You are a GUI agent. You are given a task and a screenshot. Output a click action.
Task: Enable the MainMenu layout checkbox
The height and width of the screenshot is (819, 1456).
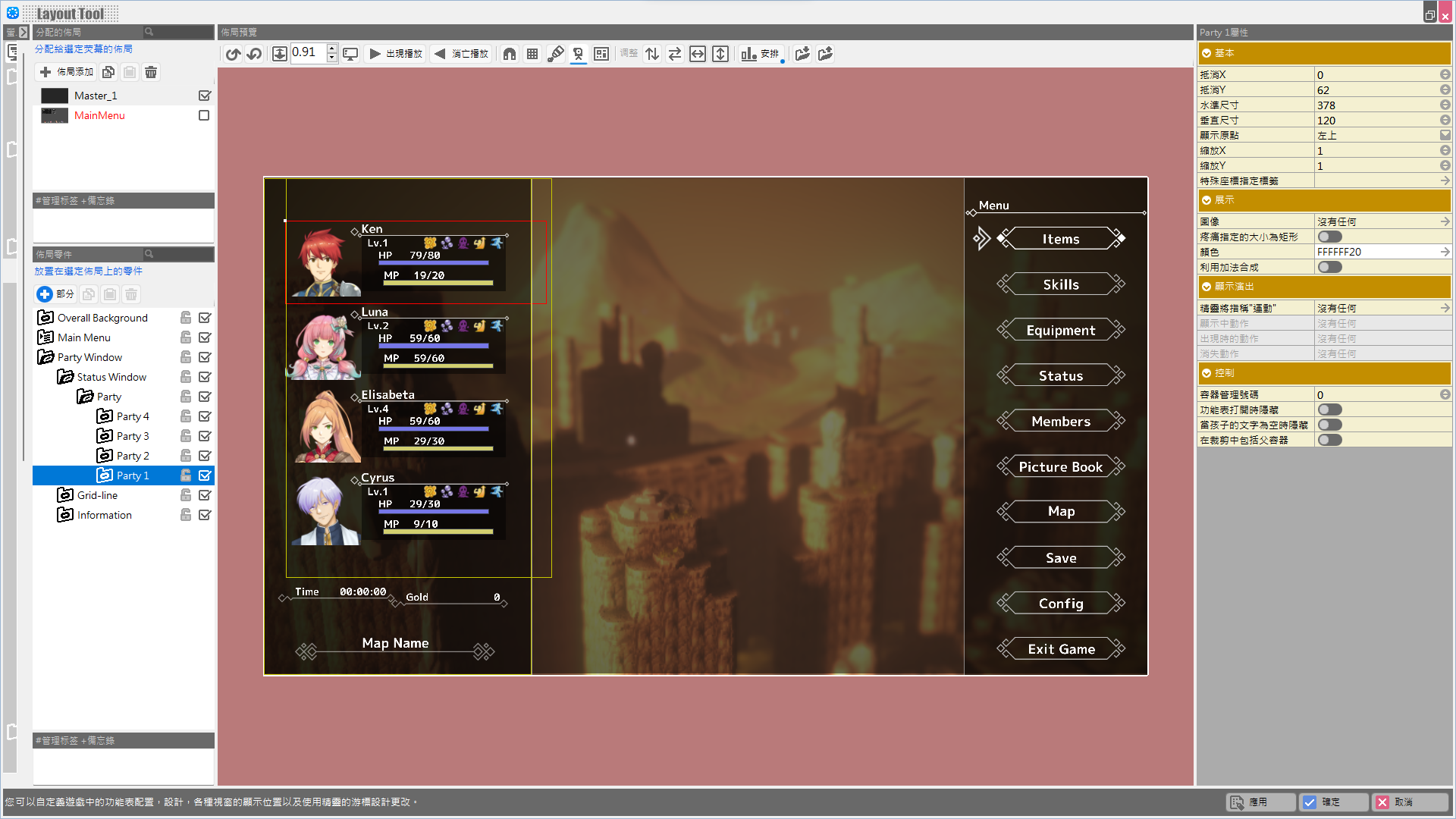[204, 115]
